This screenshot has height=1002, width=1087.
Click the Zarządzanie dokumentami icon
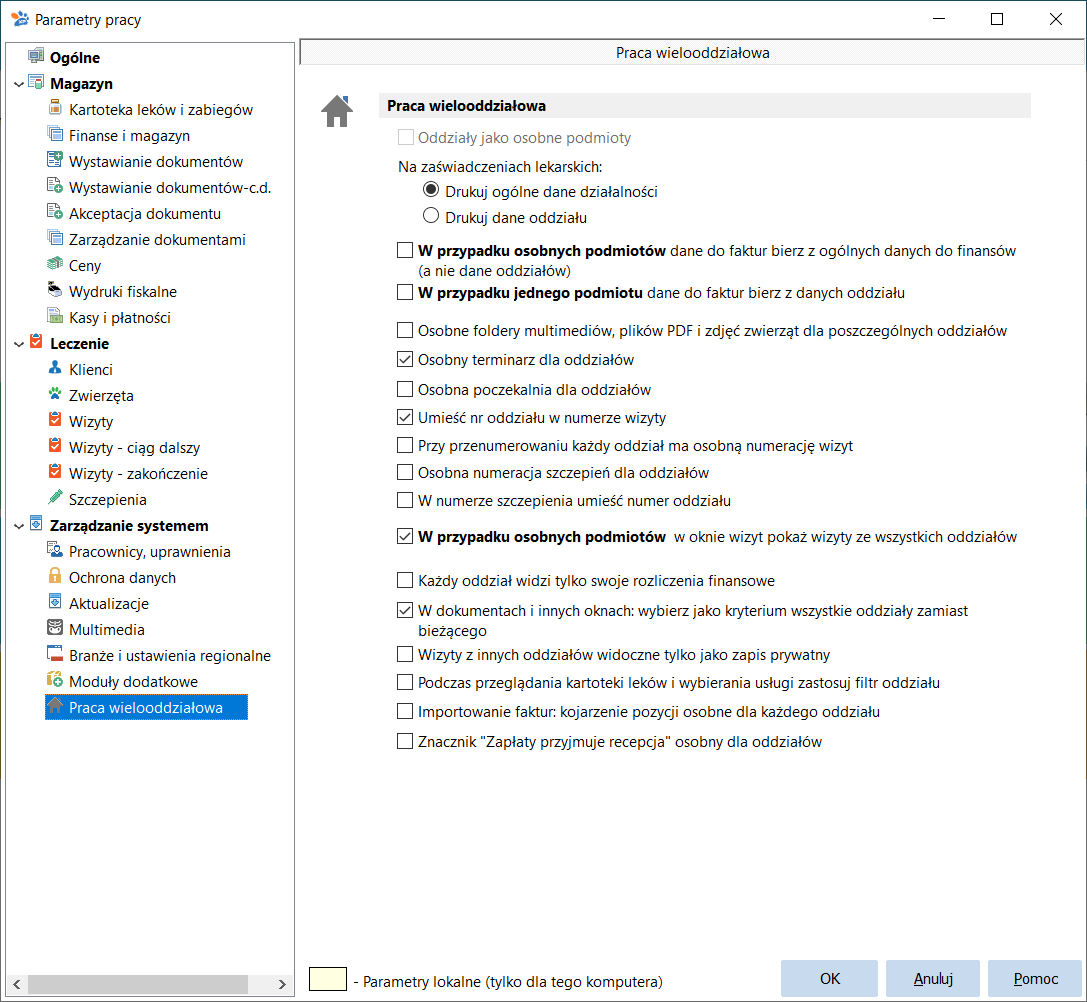[x=55, y=238]
